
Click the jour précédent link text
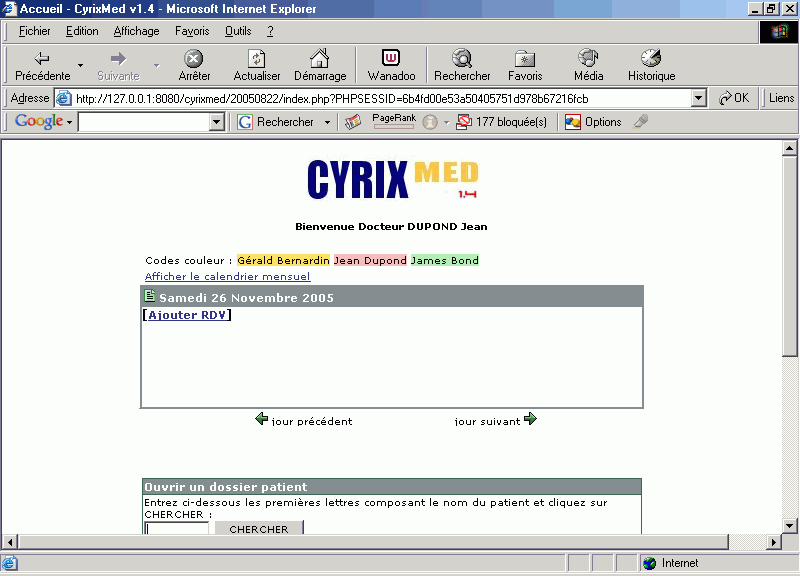coord(312,421)
